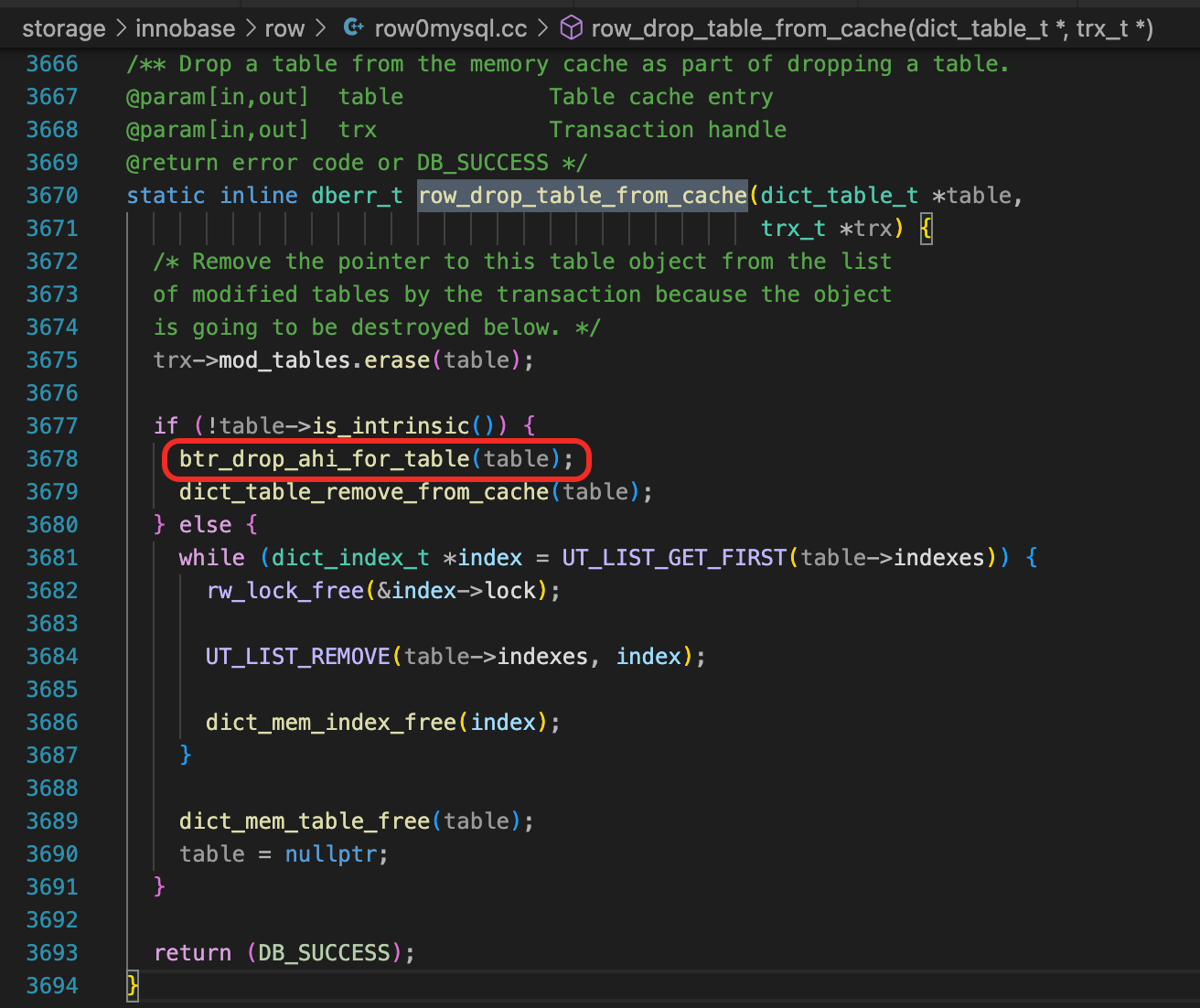Place cursor on dict_mem_table_free call

(305, 820)
